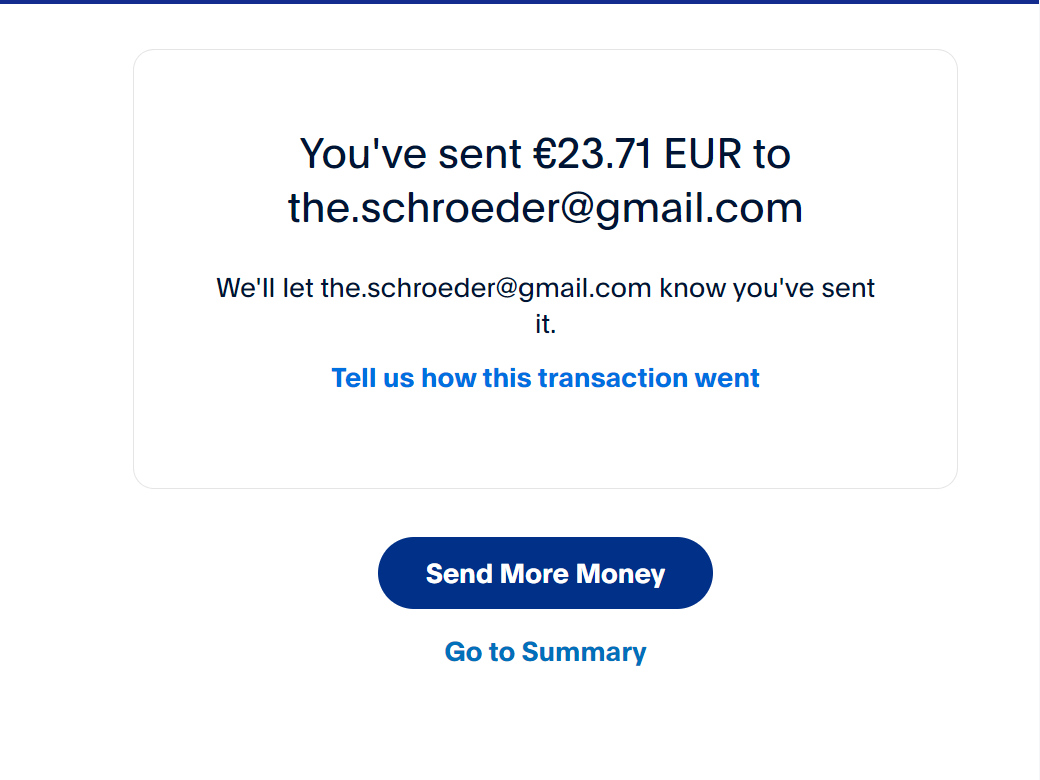1040x780 pixels.
Task: Open the Go to Summary link
Action: click(x=545, y=652)
